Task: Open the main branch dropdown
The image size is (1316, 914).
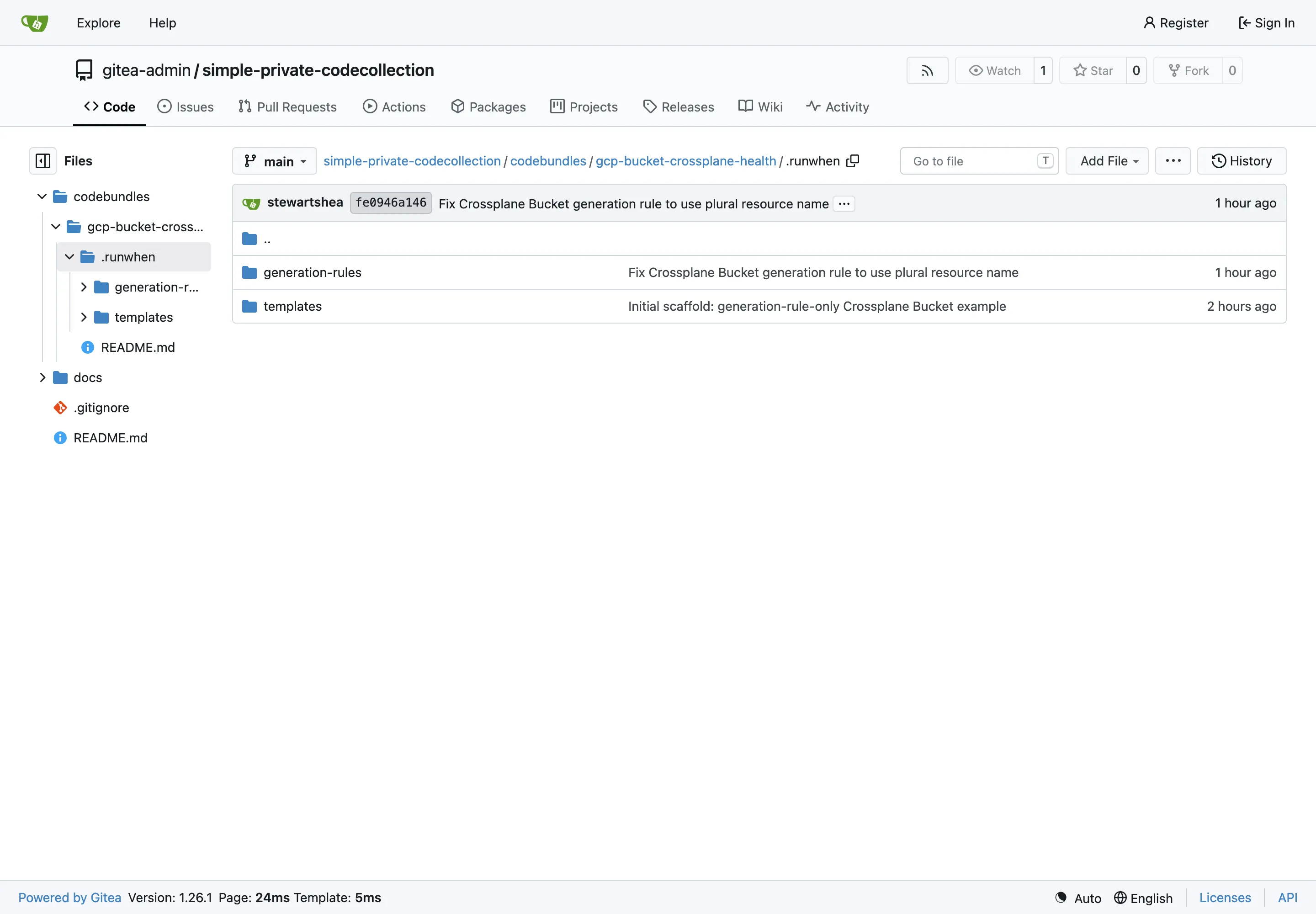Action: pyautogui.click(x=274, y=161)
